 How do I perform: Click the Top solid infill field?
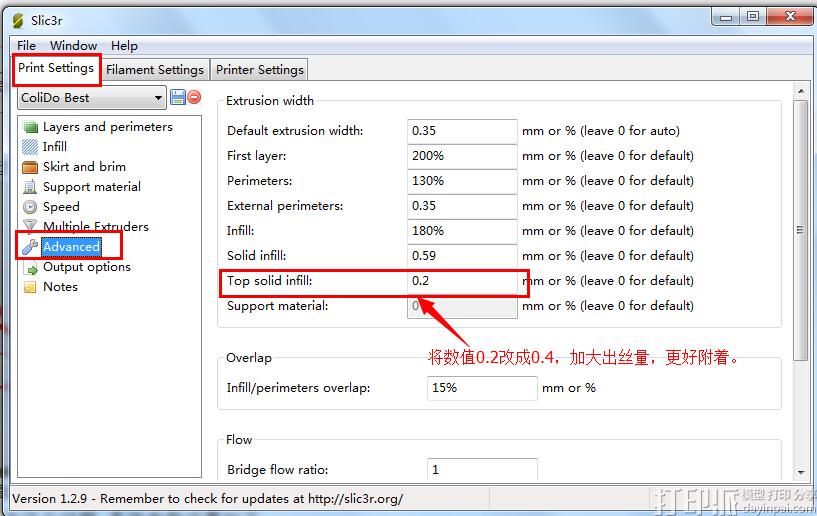(462, 281)
